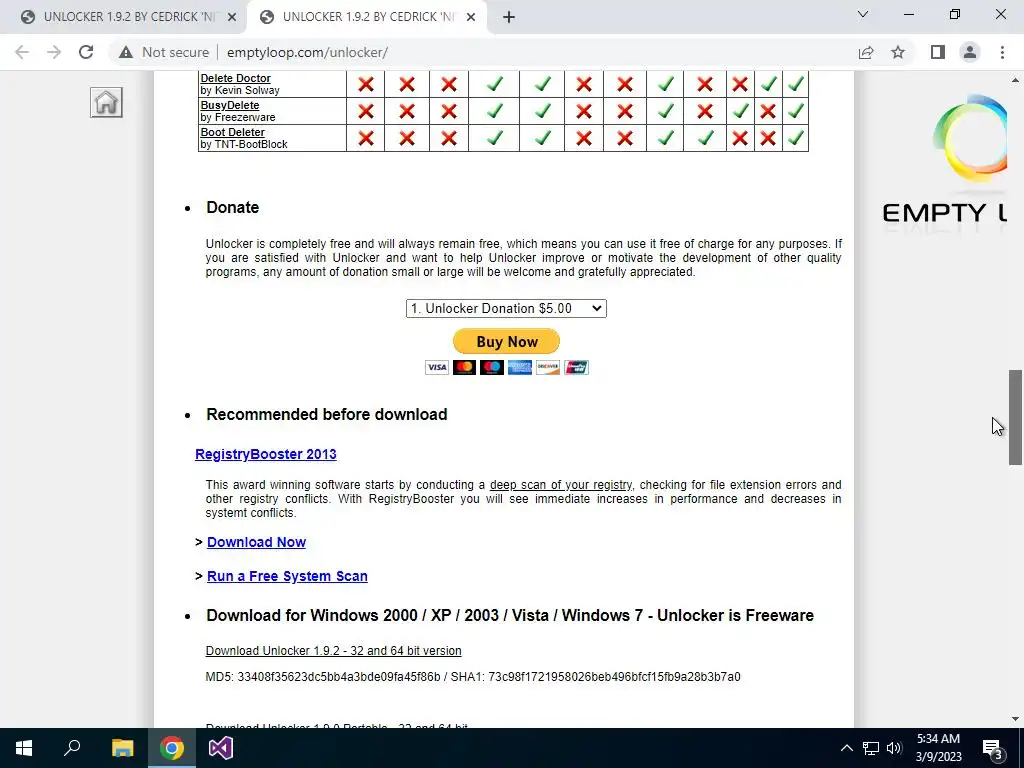
Task: Bookmark this page with the star icon
Action: pos(898,52)
